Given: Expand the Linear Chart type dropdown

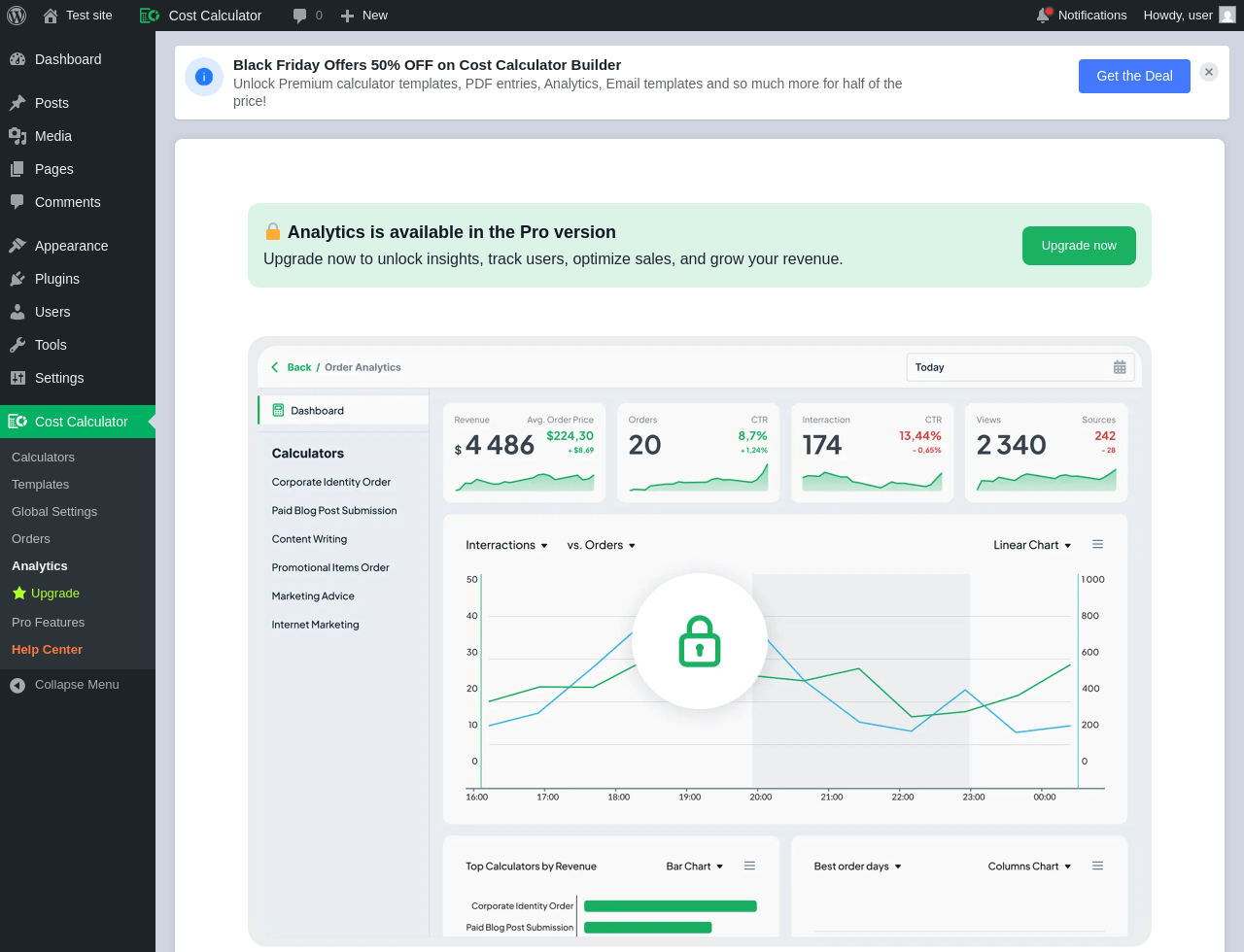Looking at the screenshot, I should [x=1032, y=546].
